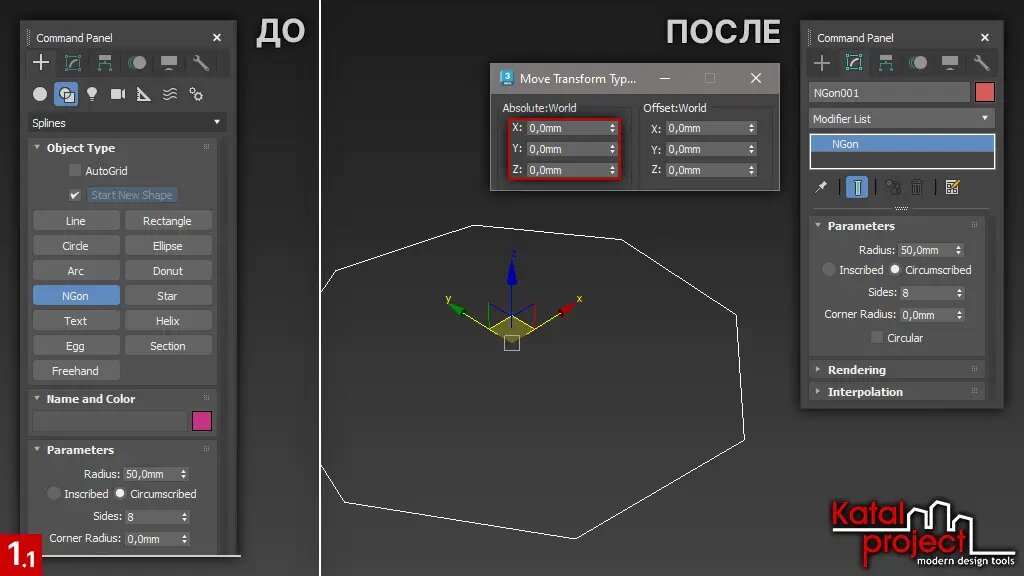The width and height of the screenshot is (1024, 576).
Task: Click the Star shape button
Action: click(x=168, y=295)
